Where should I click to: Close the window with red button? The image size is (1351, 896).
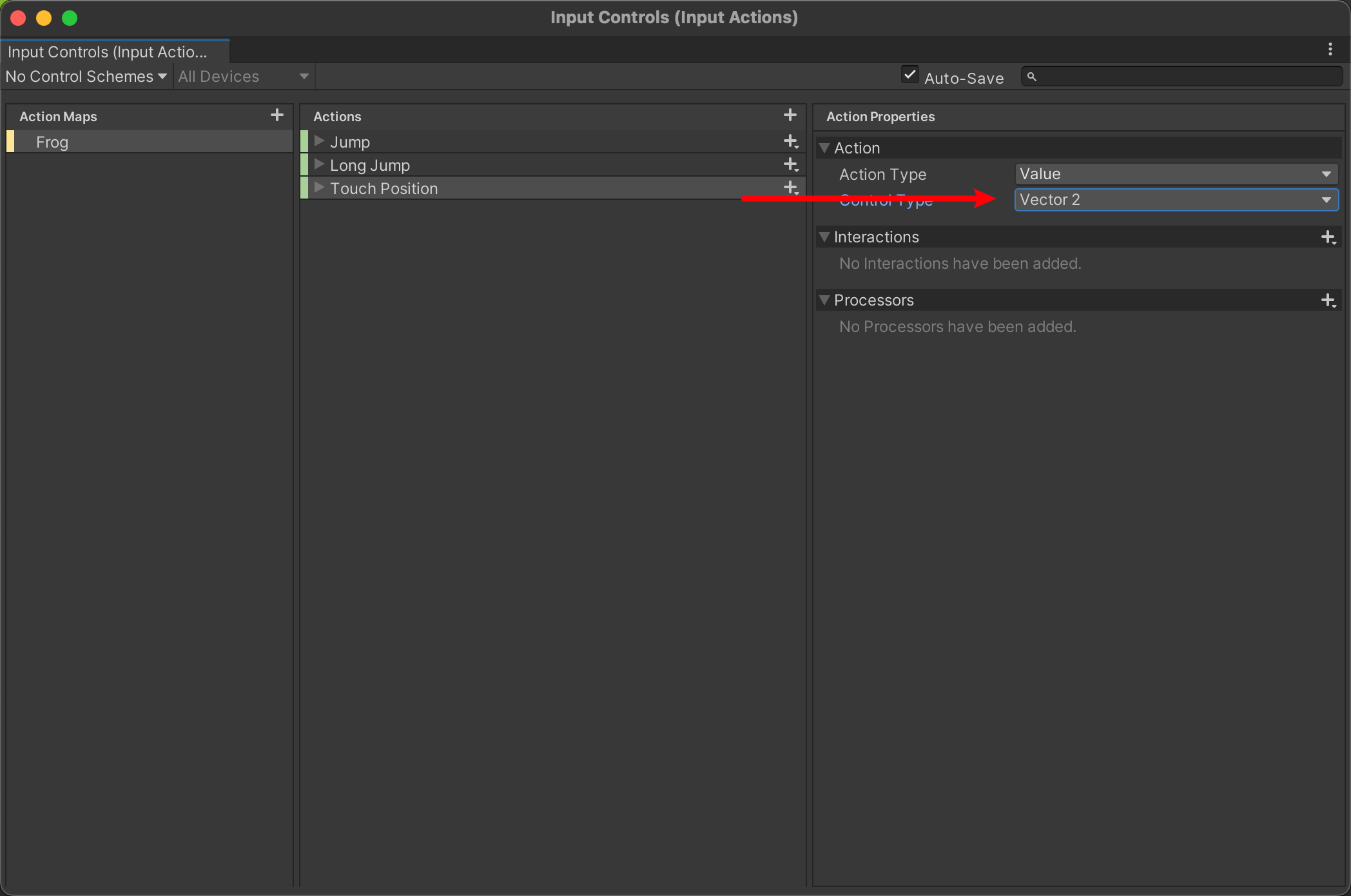18,18
